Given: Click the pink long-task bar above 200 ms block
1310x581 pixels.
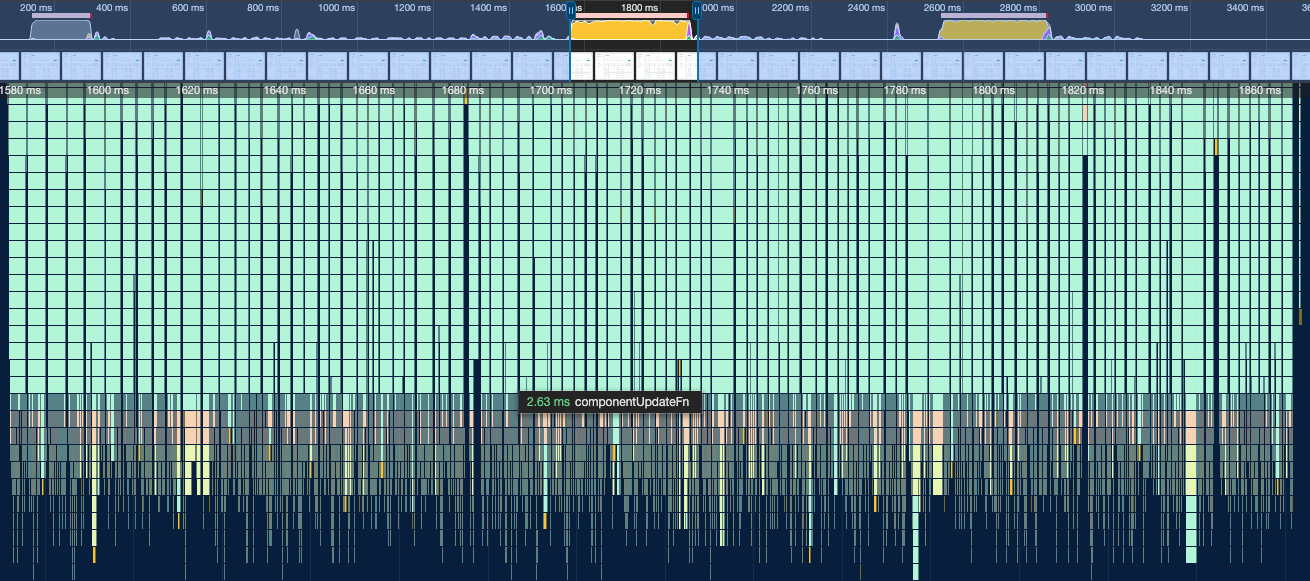Looking at the screenshot, I should [x=60, y=16].
